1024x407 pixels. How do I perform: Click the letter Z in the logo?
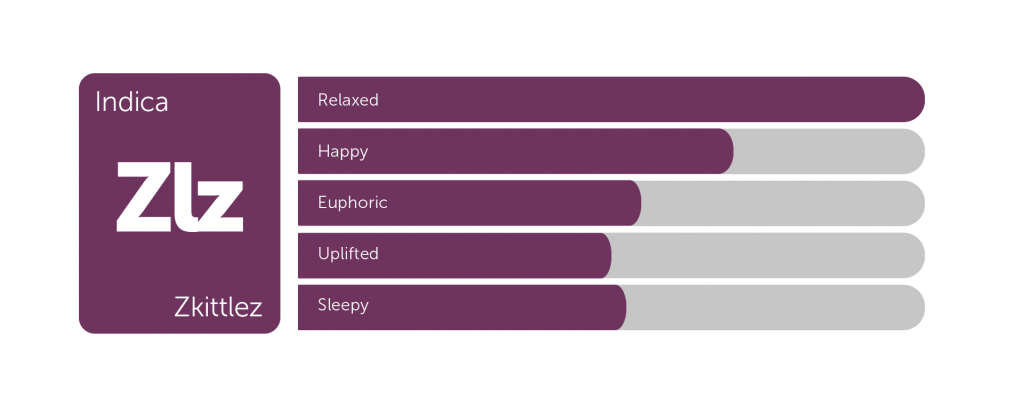tap(144, 197)
